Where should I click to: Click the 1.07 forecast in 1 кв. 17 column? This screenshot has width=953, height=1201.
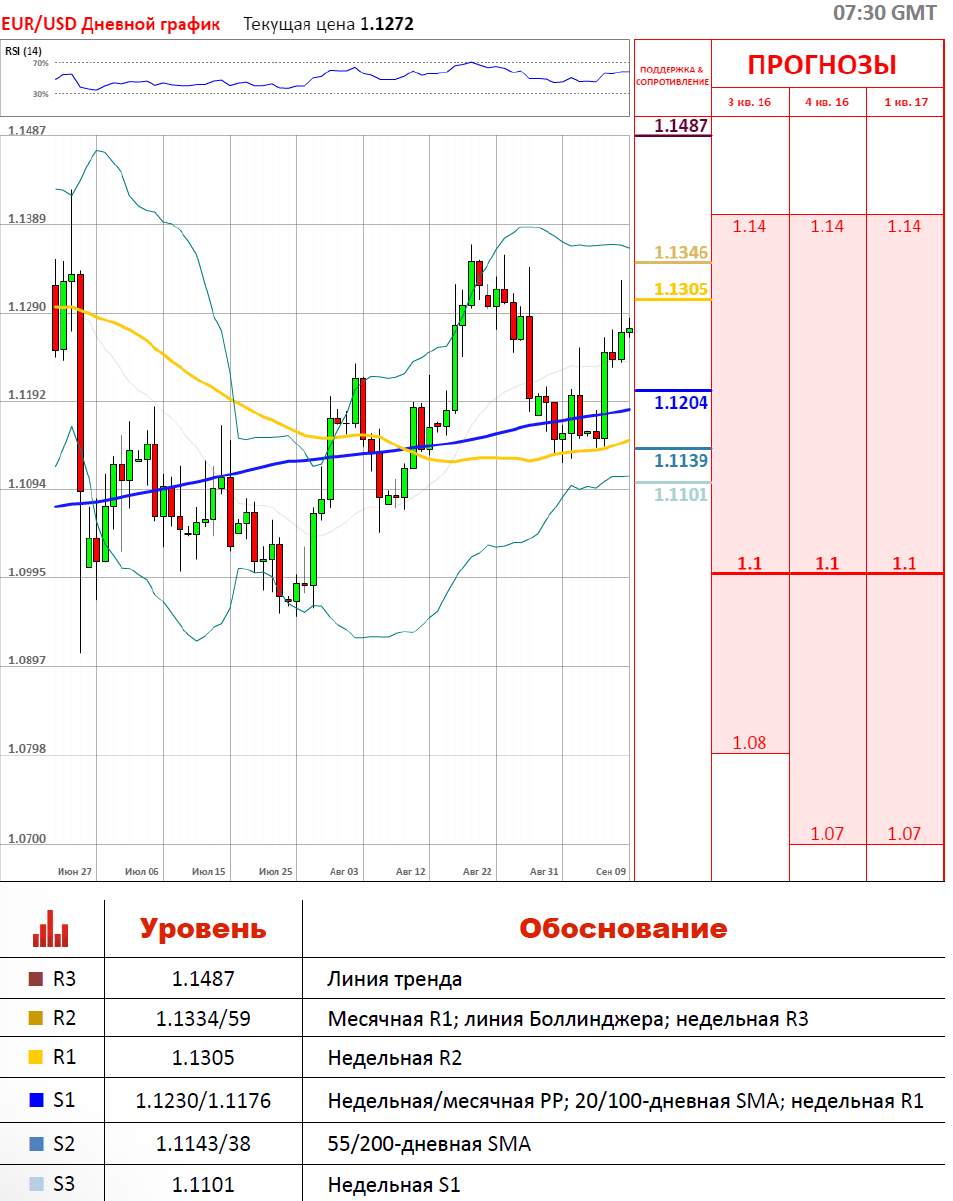click(x=905, y=833)
